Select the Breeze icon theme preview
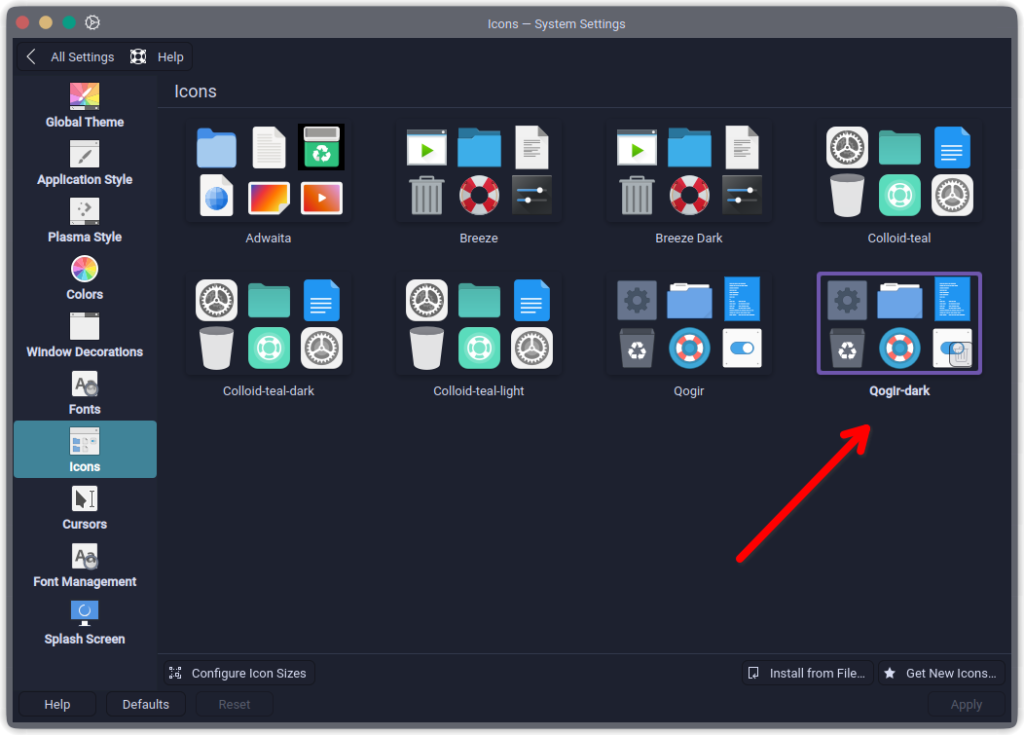Viewport: 1024px width, 735px height. pyautogui.click(x=479, y=171)
